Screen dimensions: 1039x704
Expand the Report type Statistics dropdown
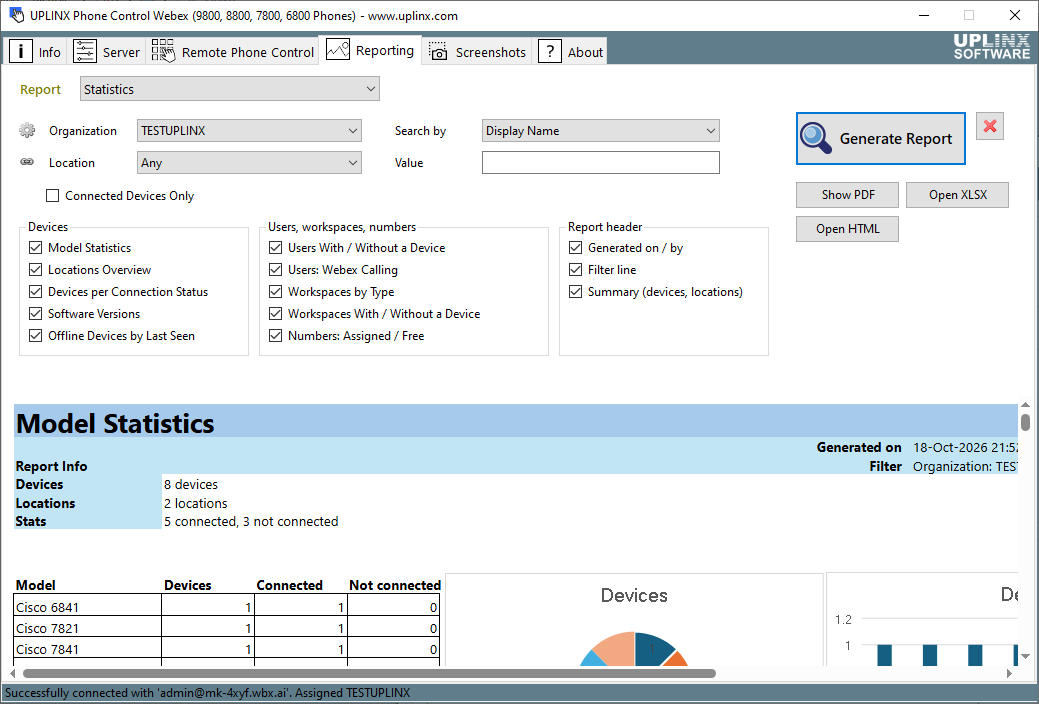click(x=230, y=89)
